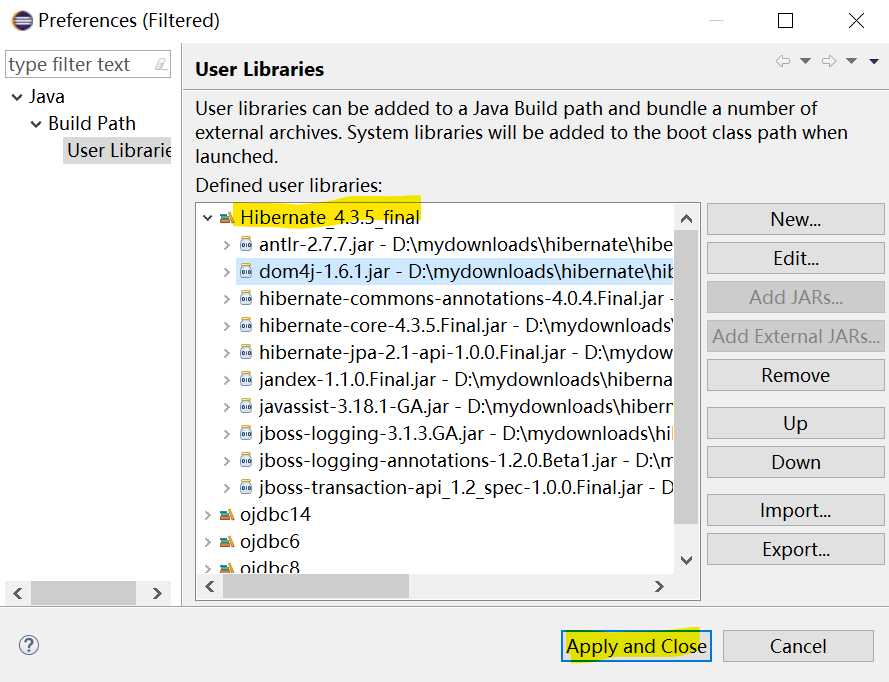The height and width of the screenshot is (682, 889).
Task: Go forward with the right arrow navigation icon
Action: click(x=828, y=61)
